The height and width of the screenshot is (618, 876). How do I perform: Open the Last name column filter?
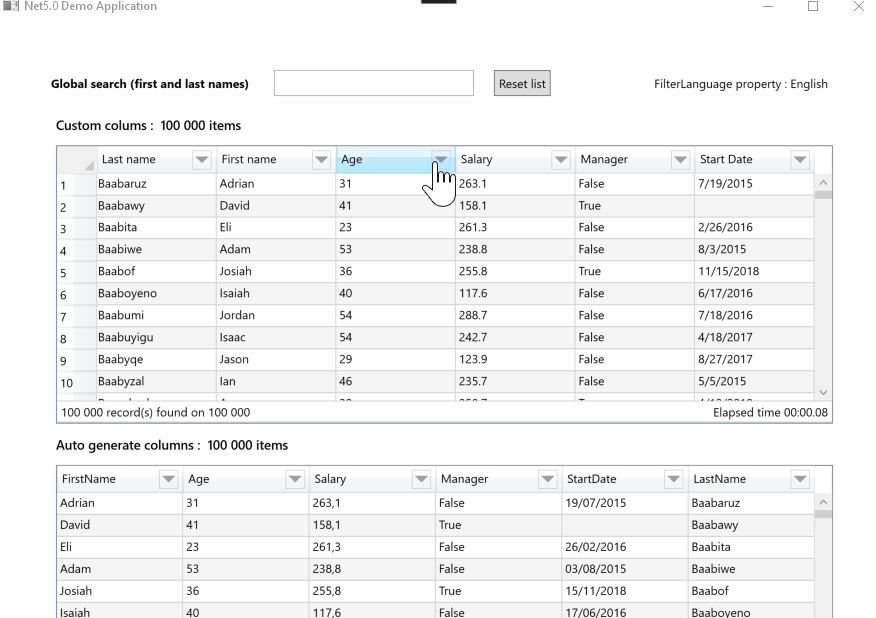pyautogui.click(x=202, y=159)
